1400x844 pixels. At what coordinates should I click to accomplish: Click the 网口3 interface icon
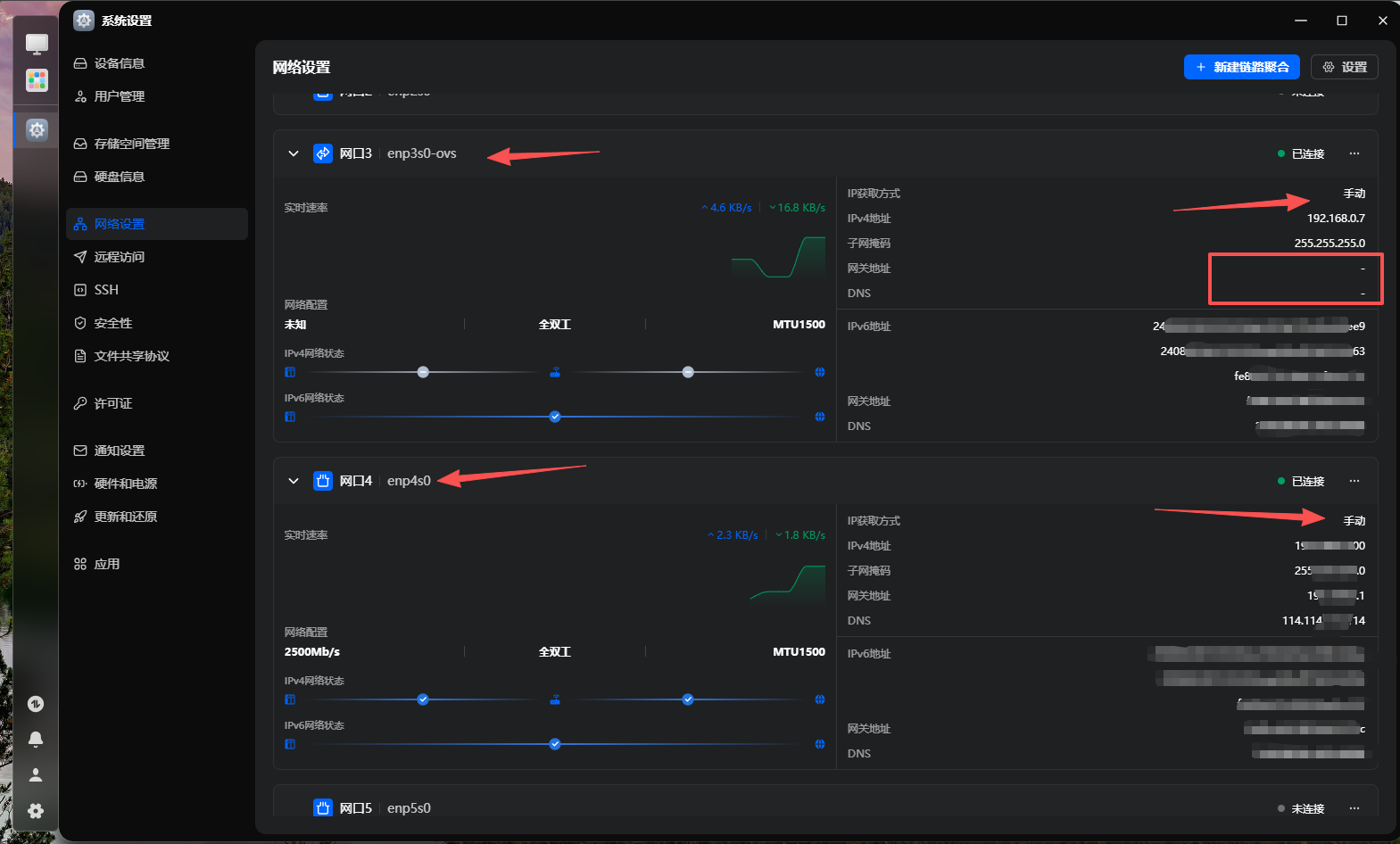pos(323,153)
